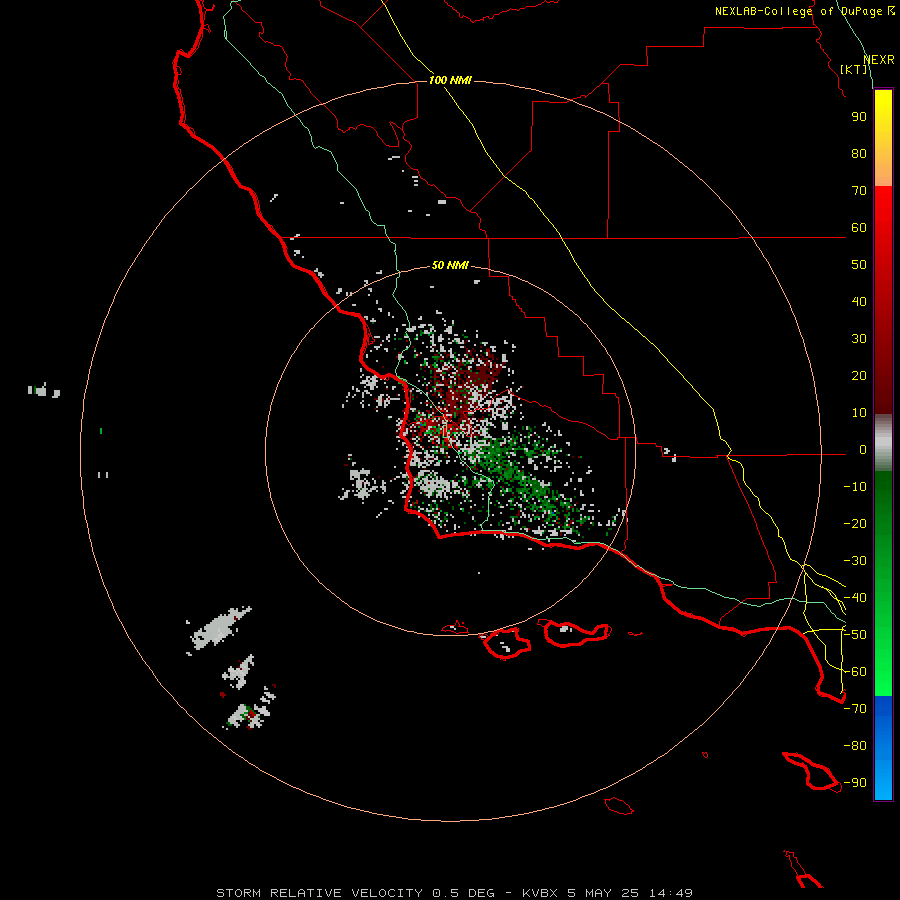Click the 50 NMI range ring label
Screen dimensions: 900x900
pos(450,265)
